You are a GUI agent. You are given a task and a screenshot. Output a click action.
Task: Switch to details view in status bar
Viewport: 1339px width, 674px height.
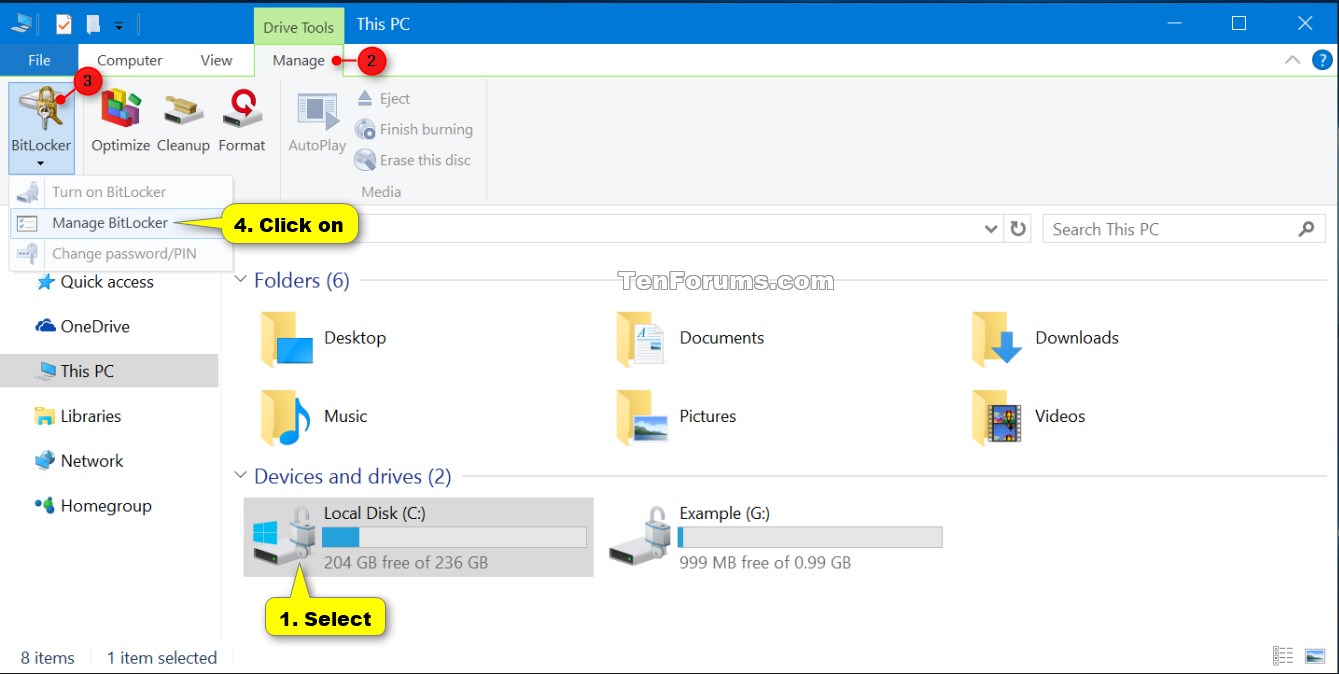click(1283, 655)
